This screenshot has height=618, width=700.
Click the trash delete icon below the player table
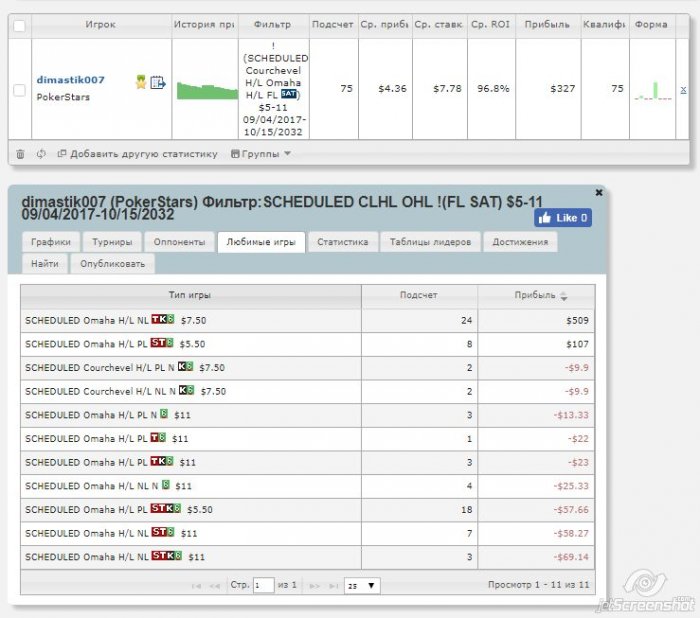(20, 154)
